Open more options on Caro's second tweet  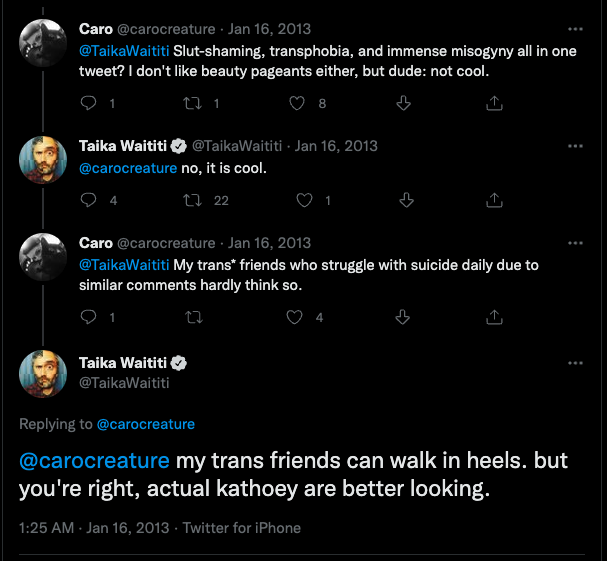[x=575, y=243]
